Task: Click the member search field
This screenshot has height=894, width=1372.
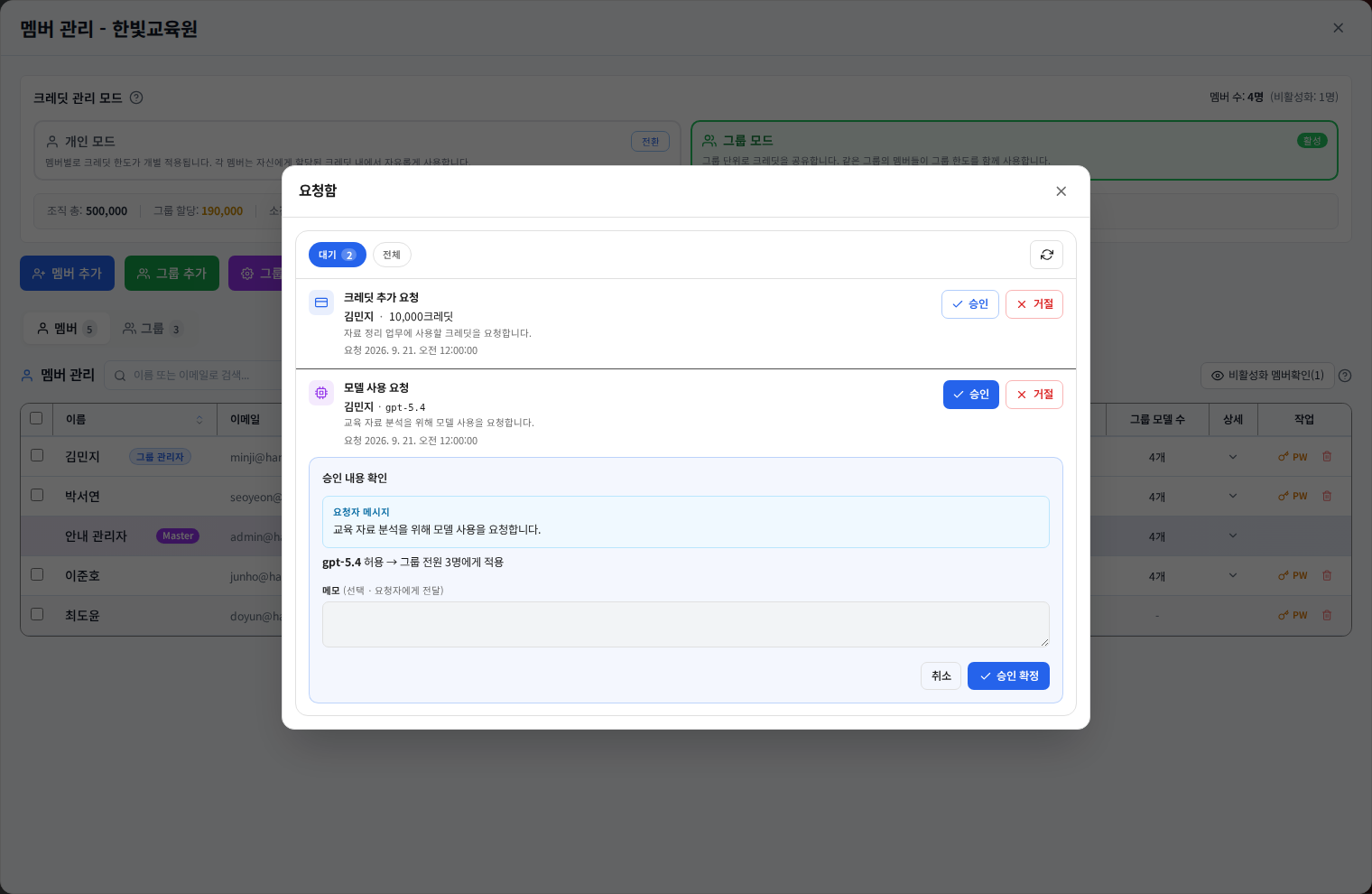Action: tap(194, 375)
